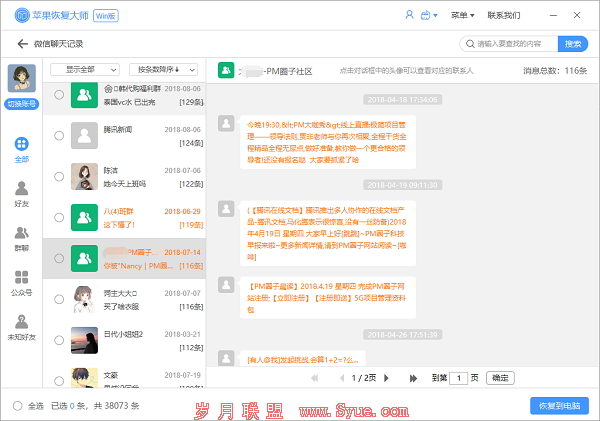Image resolution: width=600 pixels, height=421 pixels.
Task: Click the 2018-04-18 17:34:06 timestamp
Action: [x=403, y=100]
